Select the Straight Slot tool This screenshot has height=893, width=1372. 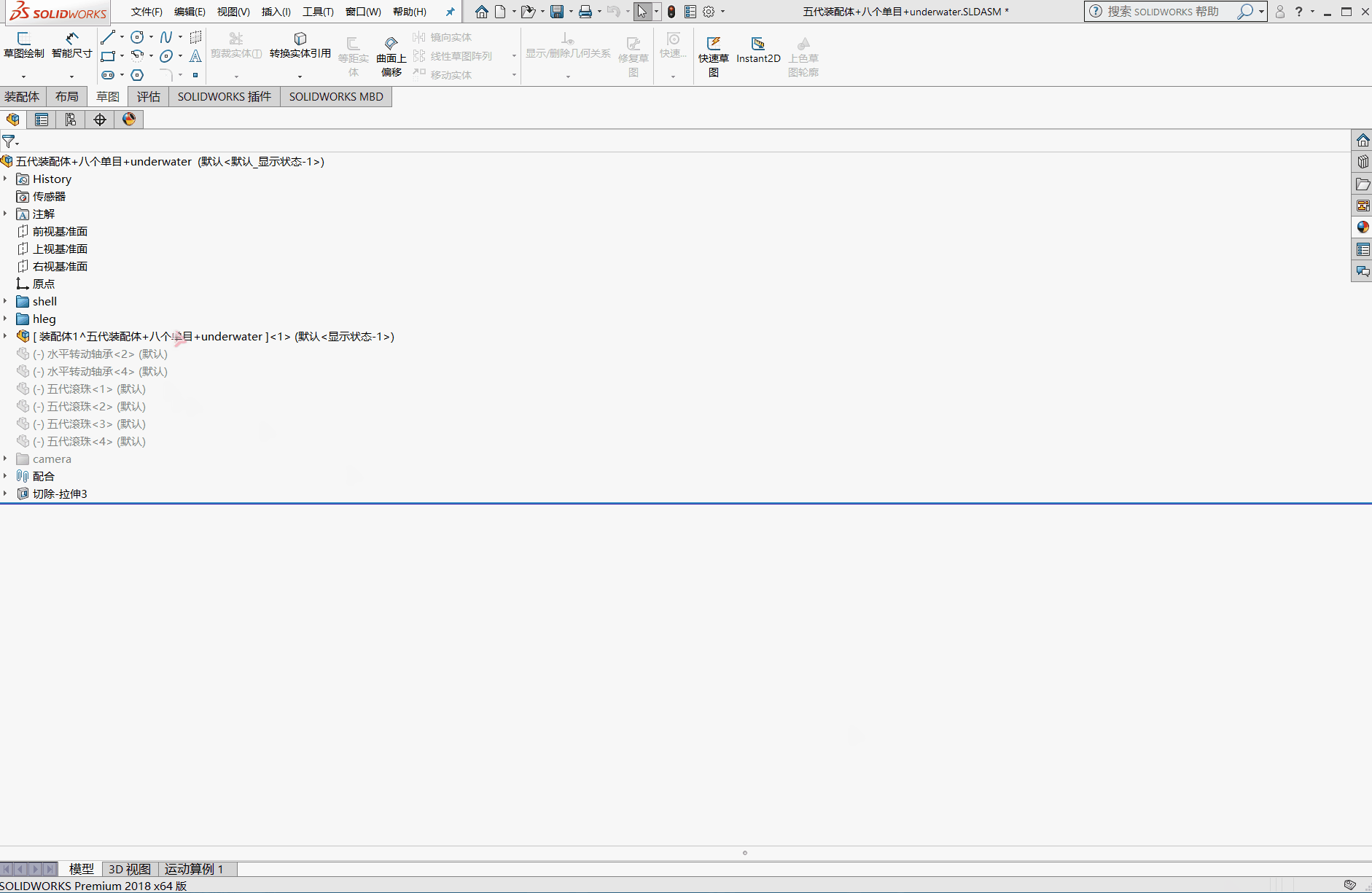pyautogui.click(x=108, y=75)
